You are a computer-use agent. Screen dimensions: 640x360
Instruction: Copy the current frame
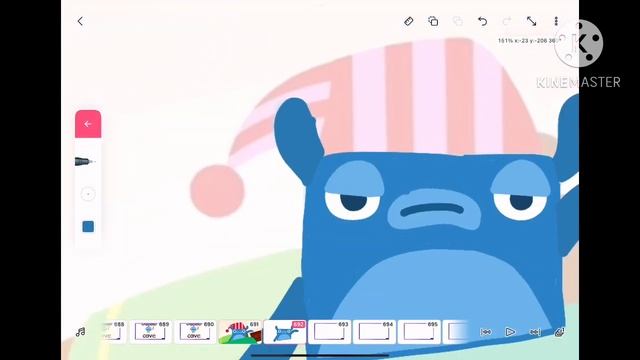433,21
